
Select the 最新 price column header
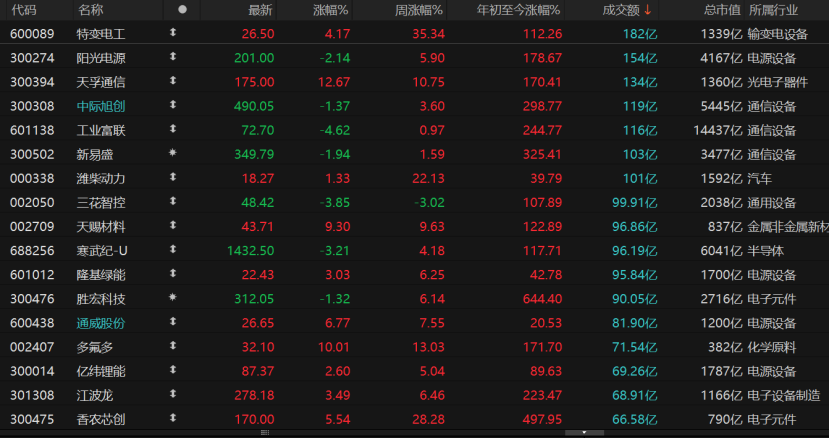(259, 10)
